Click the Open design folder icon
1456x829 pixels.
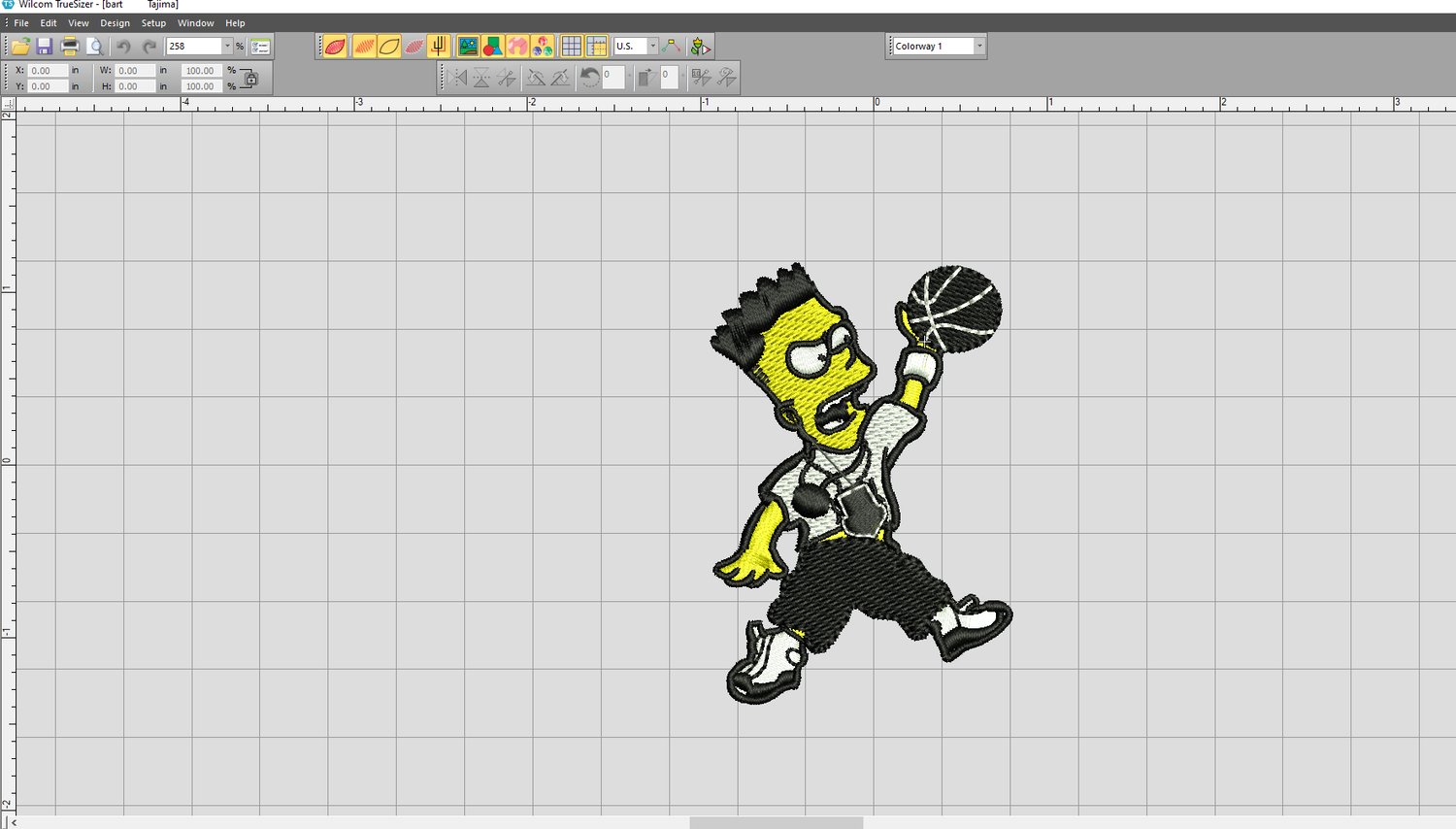[x=20, y=46]
